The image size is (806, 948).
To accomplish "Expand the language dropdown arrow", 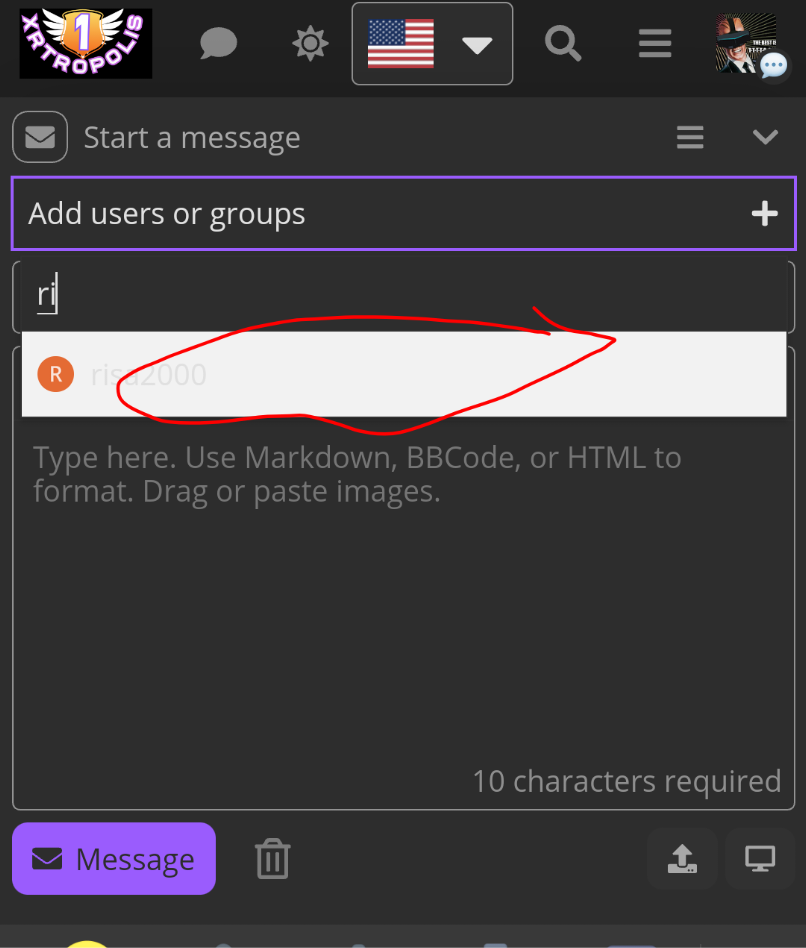I will click(477, 45).
